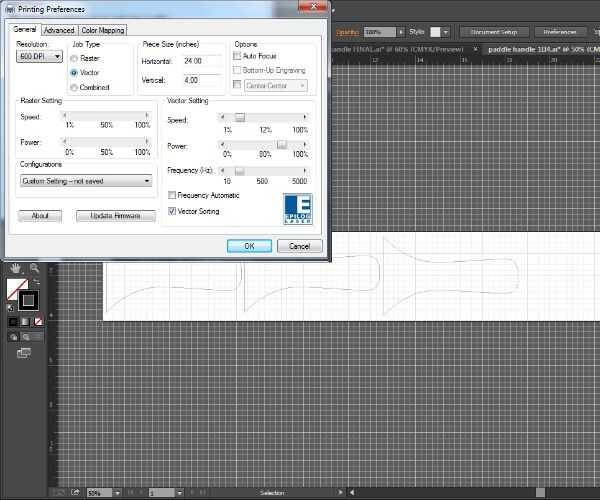Open Style swatch dropdown arrow
Screen dimensions: 600x500
446,32
